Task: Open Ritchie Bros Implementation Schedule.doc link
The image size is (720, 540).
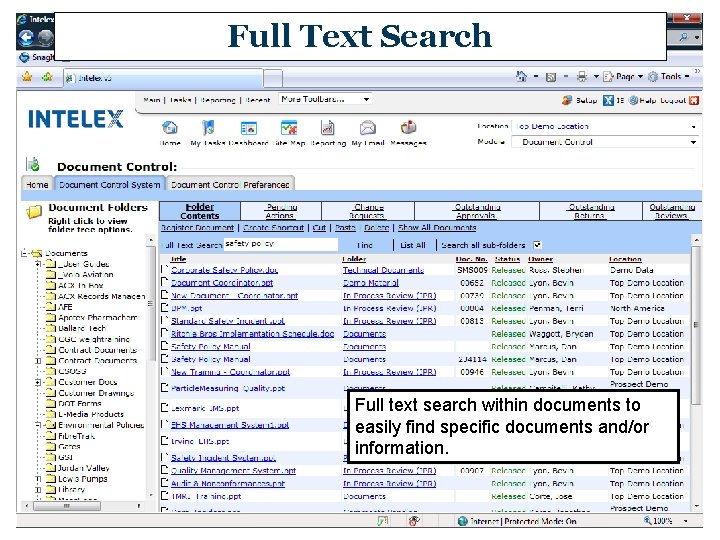Action: pos(253,334)
